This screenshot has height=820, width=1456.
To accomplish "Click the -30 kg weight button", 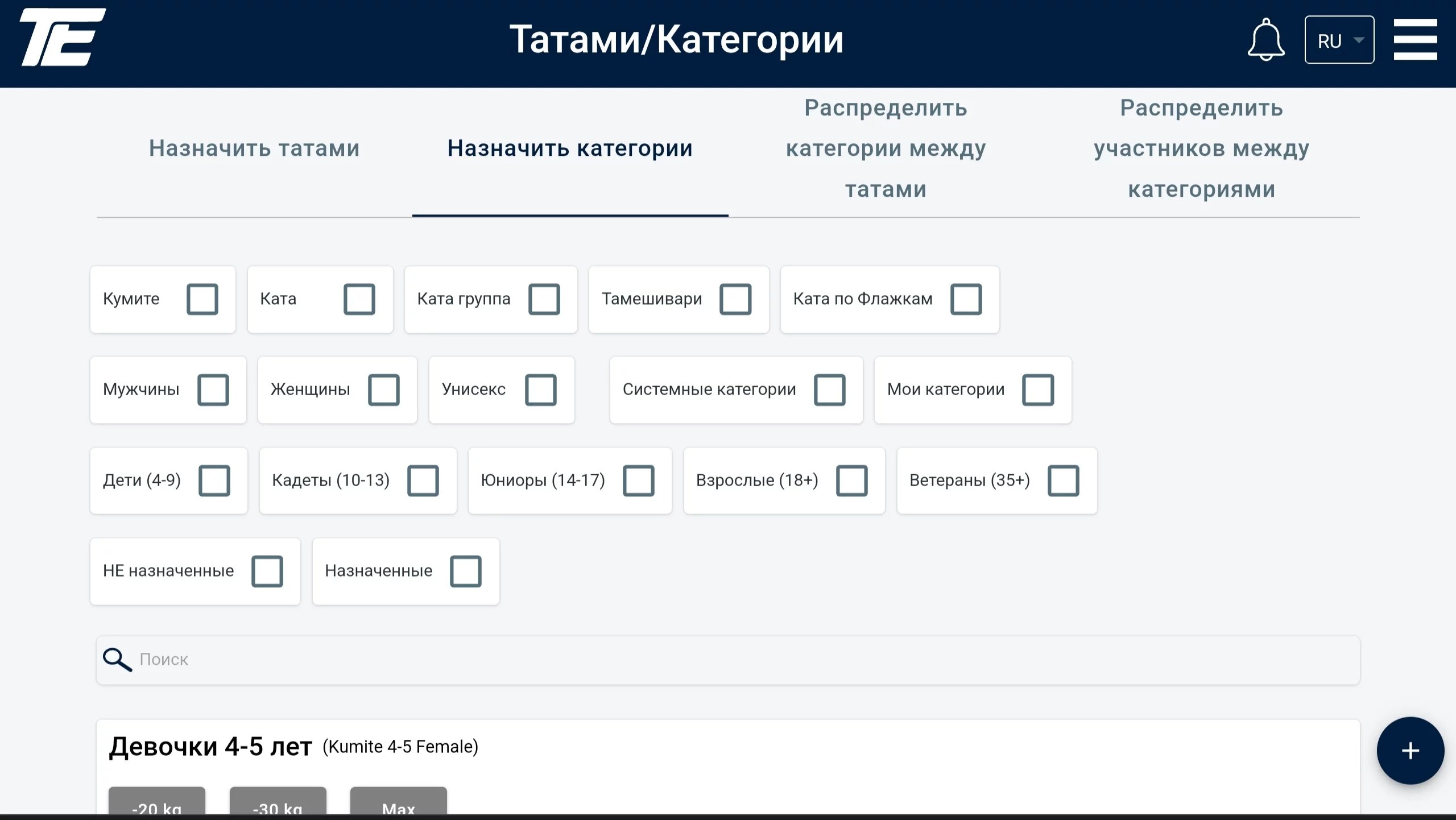I will click(278, 801).
